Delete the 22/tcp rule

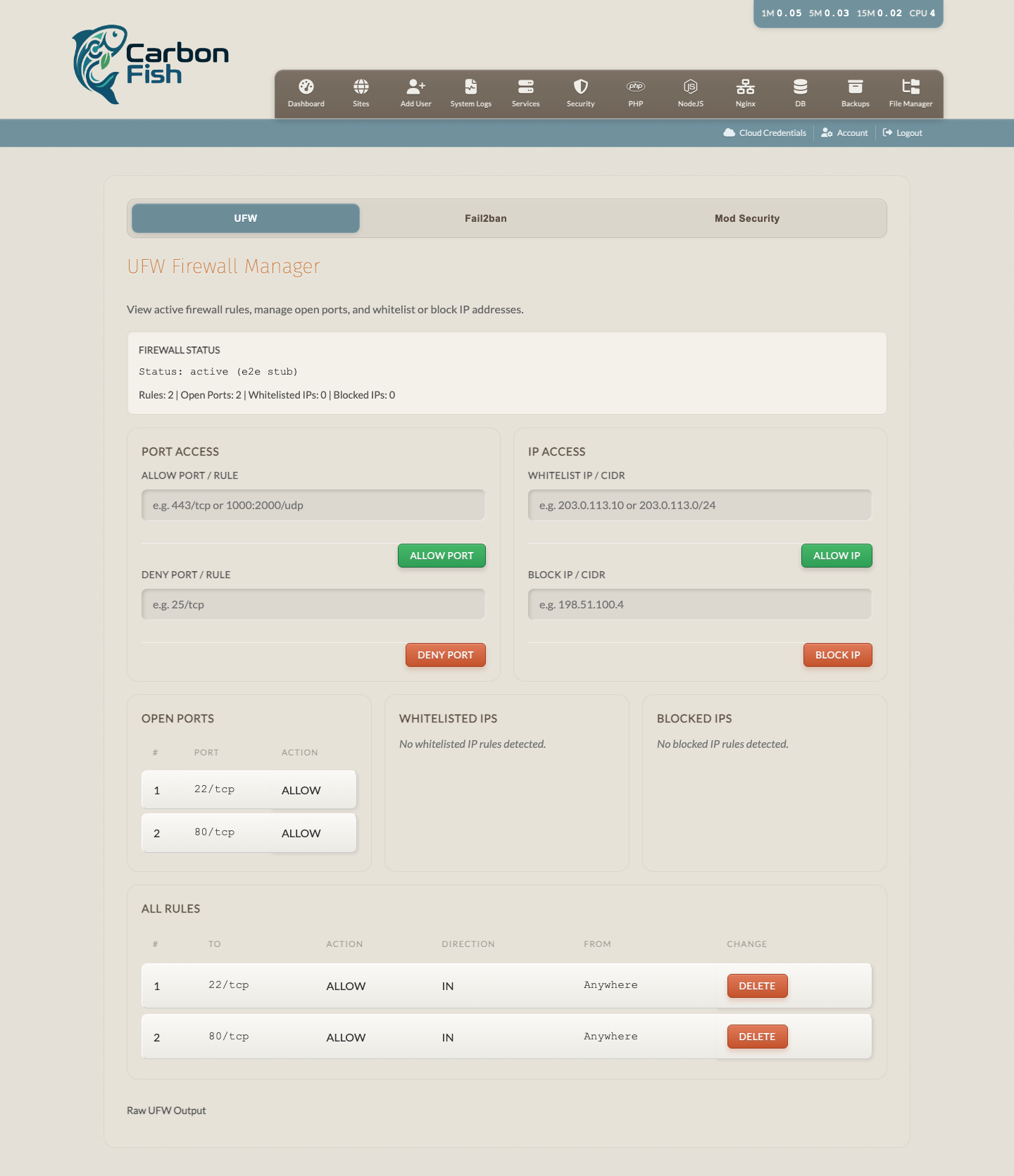click(x=757, y=986)
